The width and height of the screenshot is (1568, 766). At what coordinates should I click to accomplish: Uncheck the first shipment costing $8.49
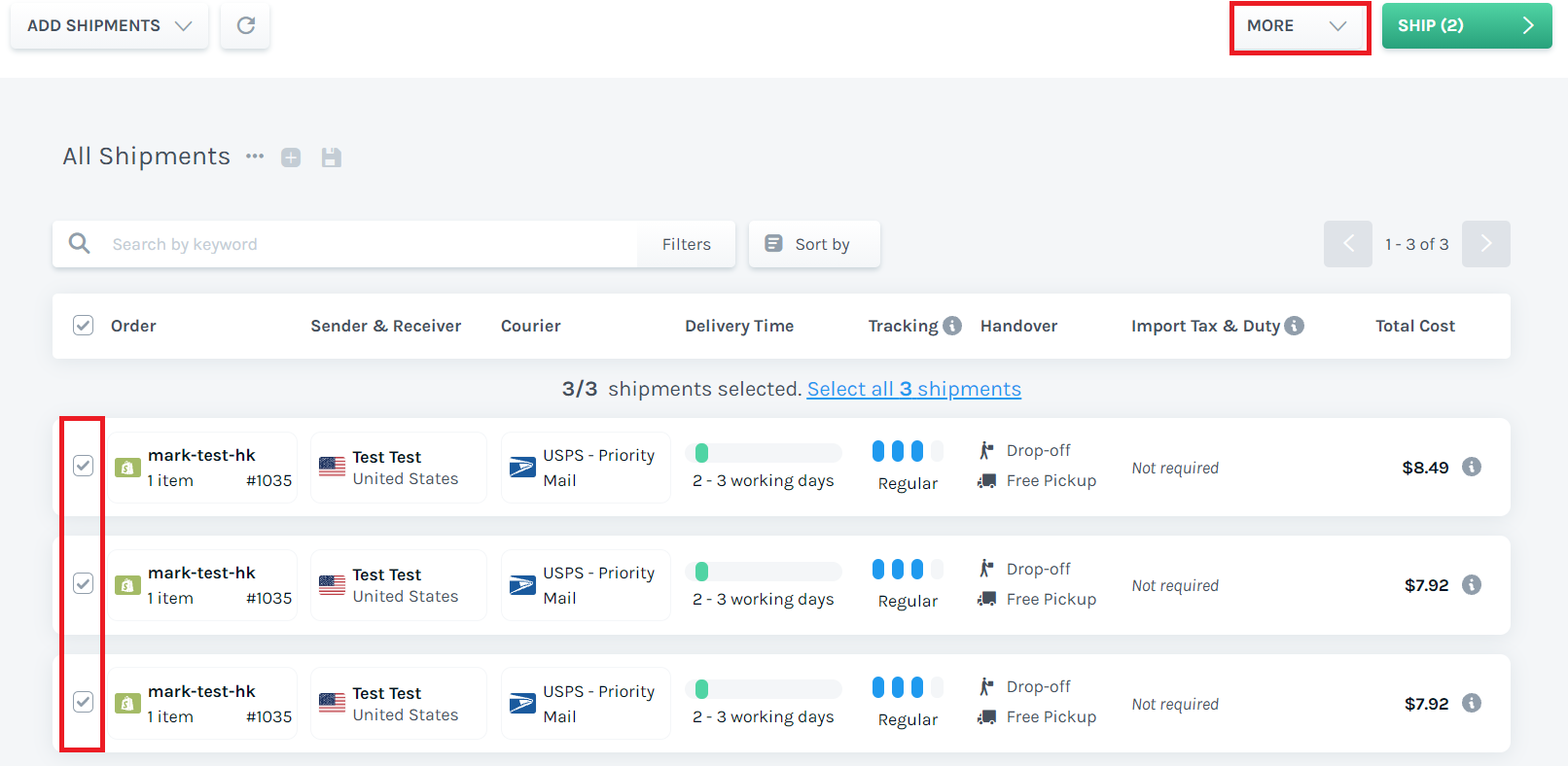[84, 466]
